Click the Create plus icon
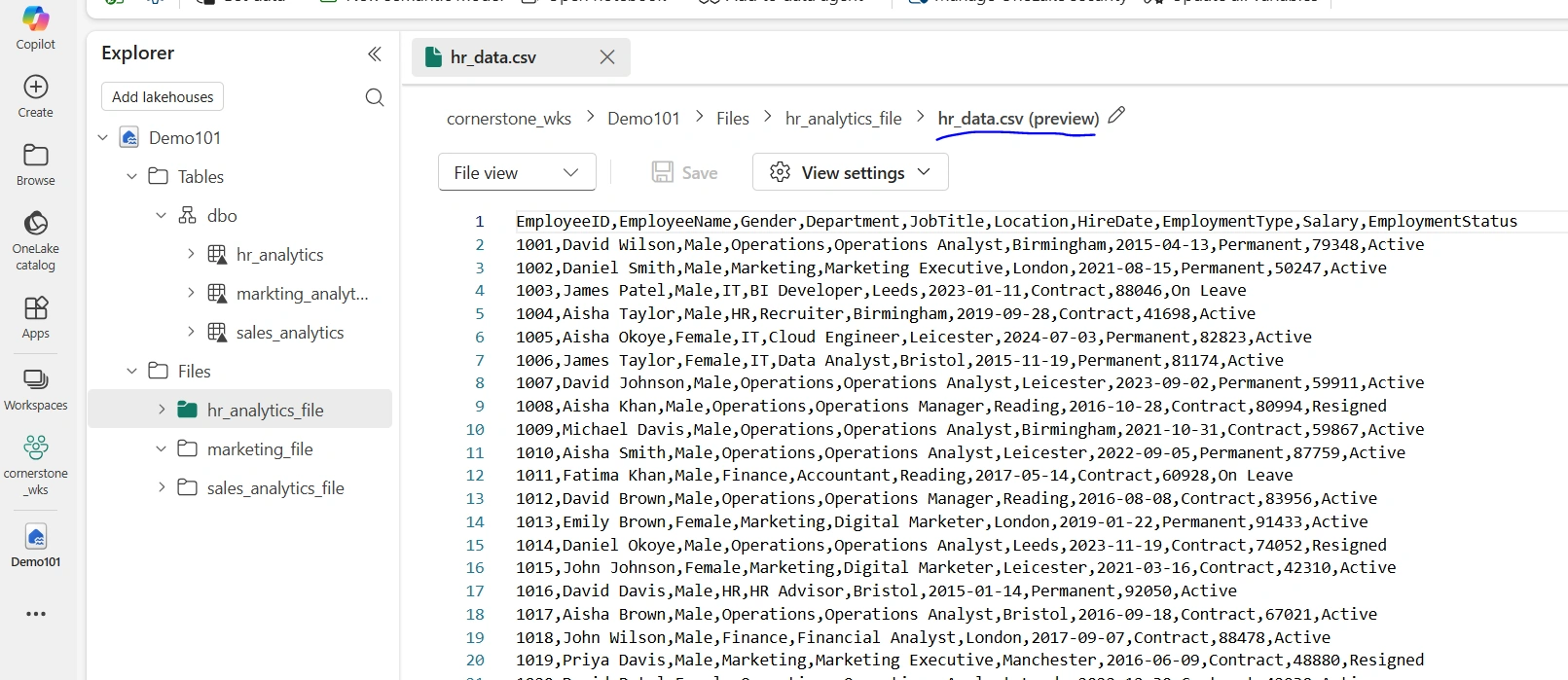This screenshot has height=680, width=1568. [36, 87]
